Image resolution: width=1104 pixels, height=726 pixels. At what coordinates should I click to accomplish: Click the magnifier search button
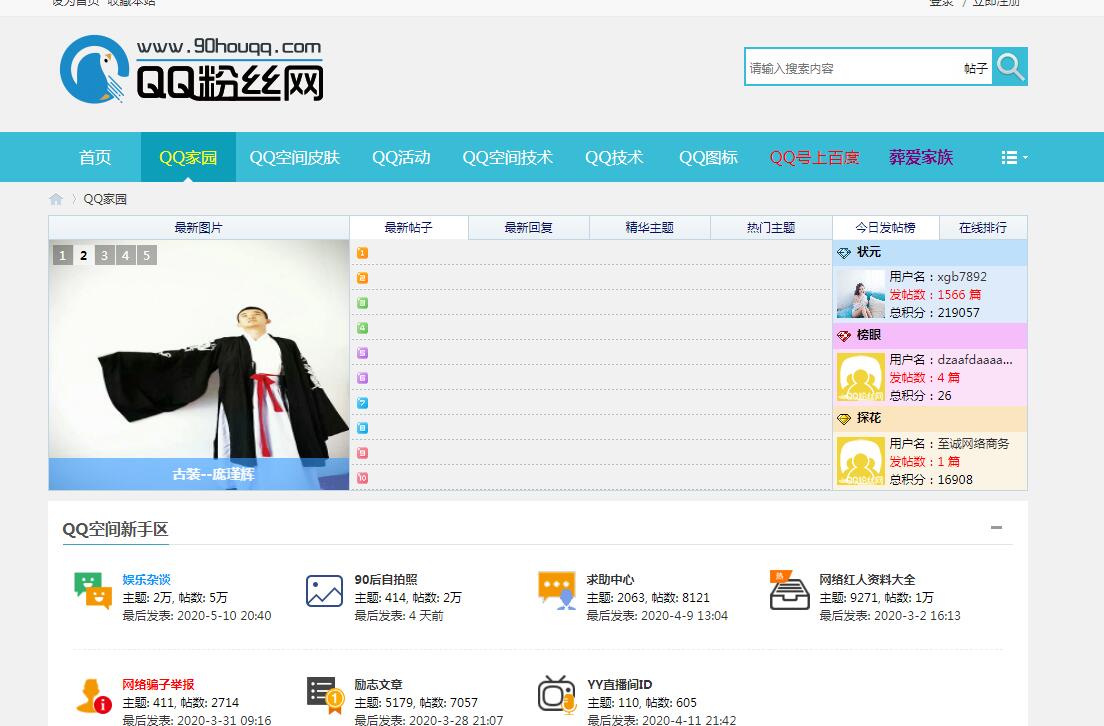[1010, 67]
